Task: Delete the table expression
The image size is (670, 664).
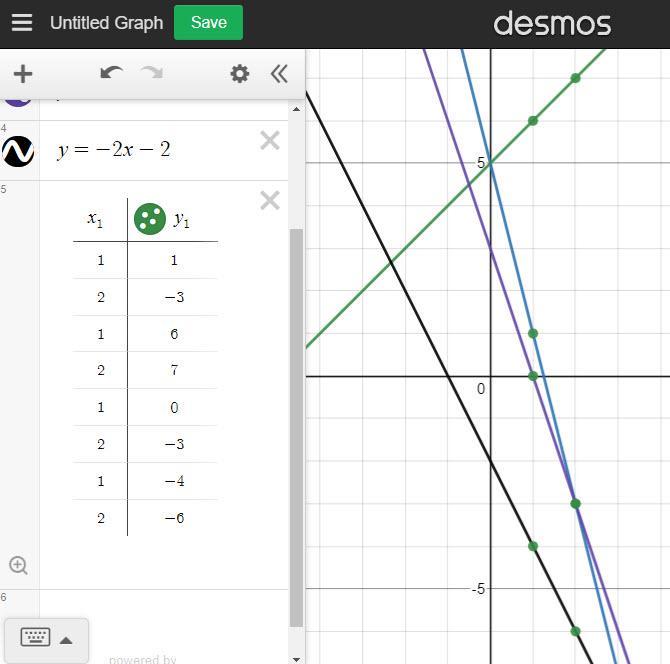Action: 270,200
